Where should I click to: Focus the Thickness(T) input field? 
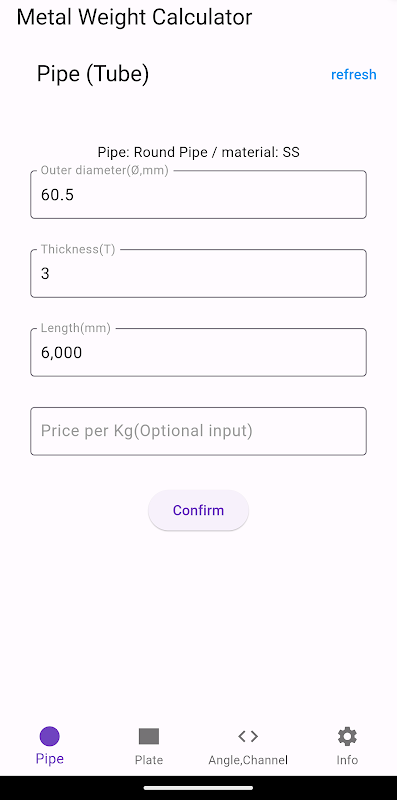[198, 273]
